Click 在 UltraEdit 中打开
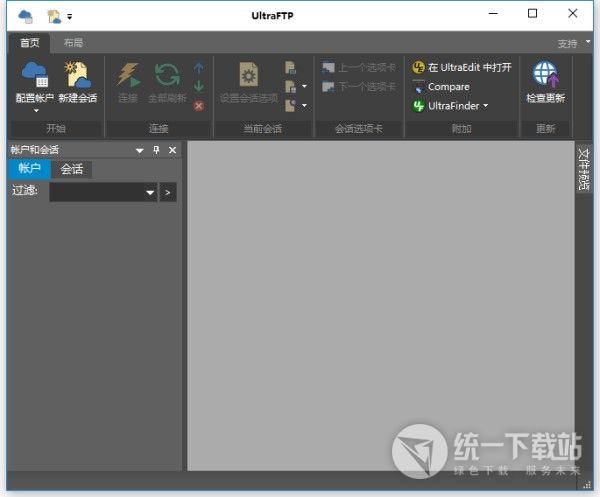The image size is (600, 497). tap(461, 67)
